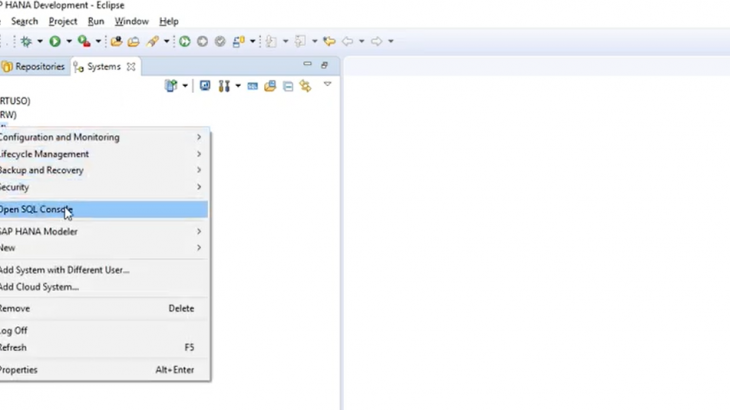Screen dimensions: 730x410
Task: Choose Remove from context menu
Action: pyautogui.click(x=103, y=309)
